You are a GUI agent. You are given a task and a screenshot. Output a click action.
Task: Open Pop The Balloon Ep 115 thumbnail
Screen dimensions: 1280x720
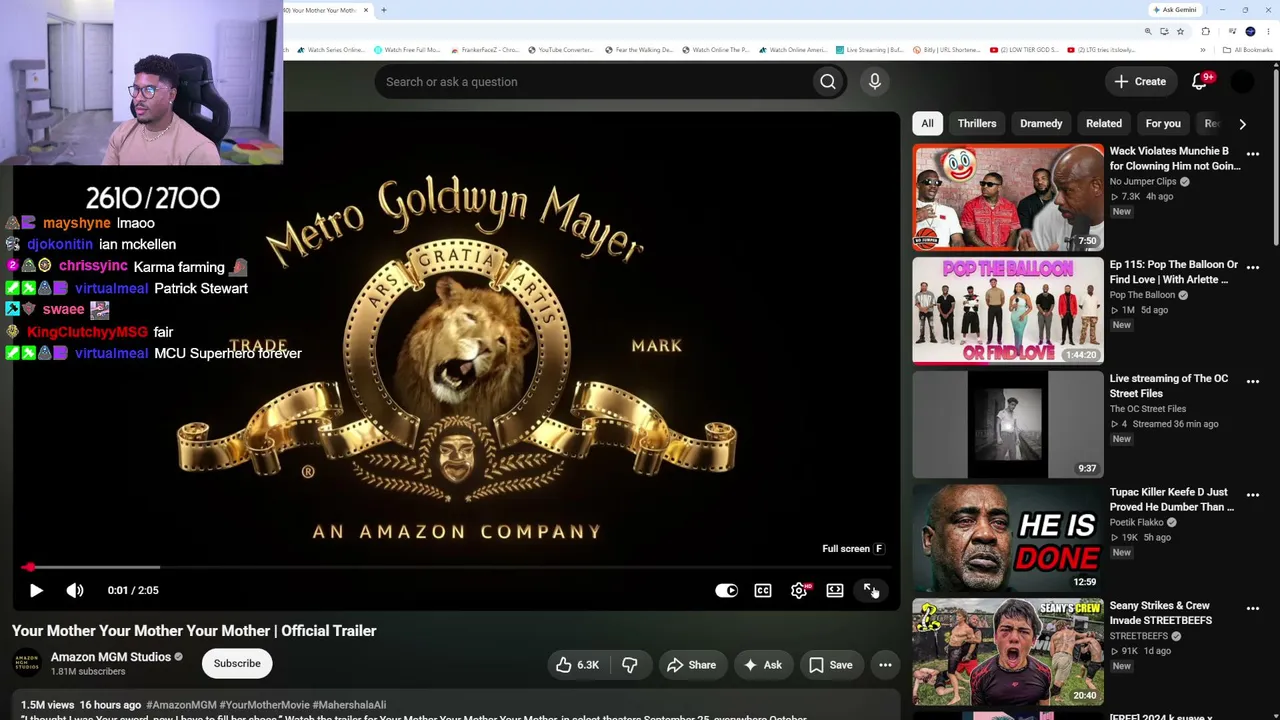[1008, 311]
